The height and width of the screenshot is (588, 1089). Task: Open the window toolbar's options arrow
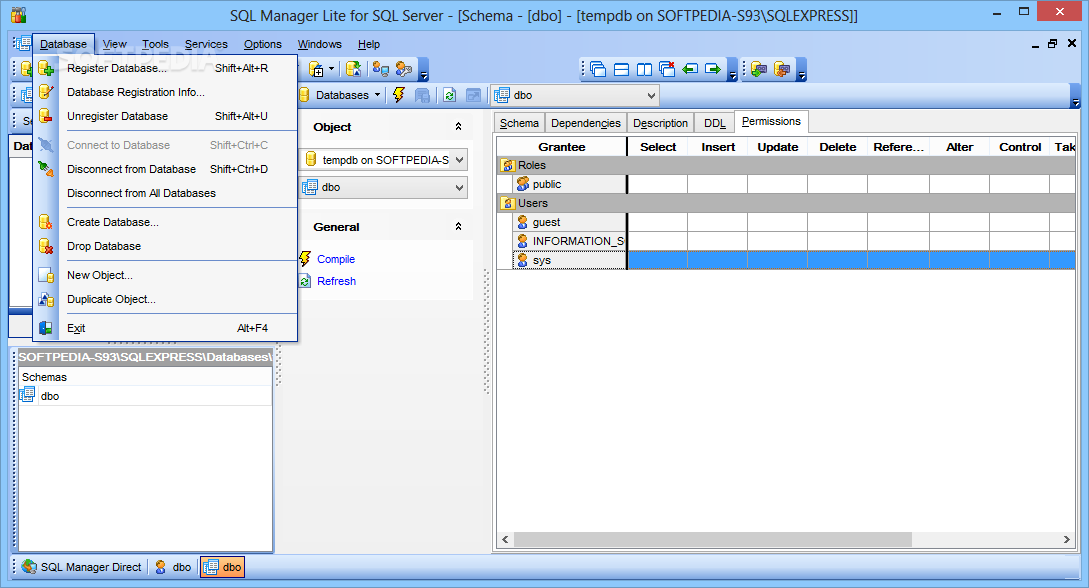click(x=732, y=70)
